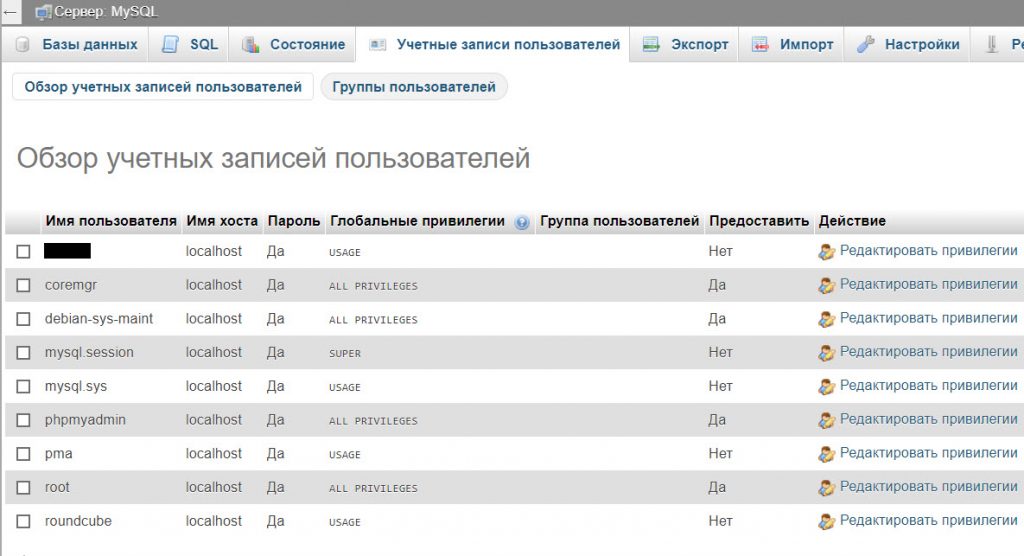Viewport: 1024px width, 556px height.
Task: Check the debian-sys-maint user checkbox
Action: tap(24, 319)
